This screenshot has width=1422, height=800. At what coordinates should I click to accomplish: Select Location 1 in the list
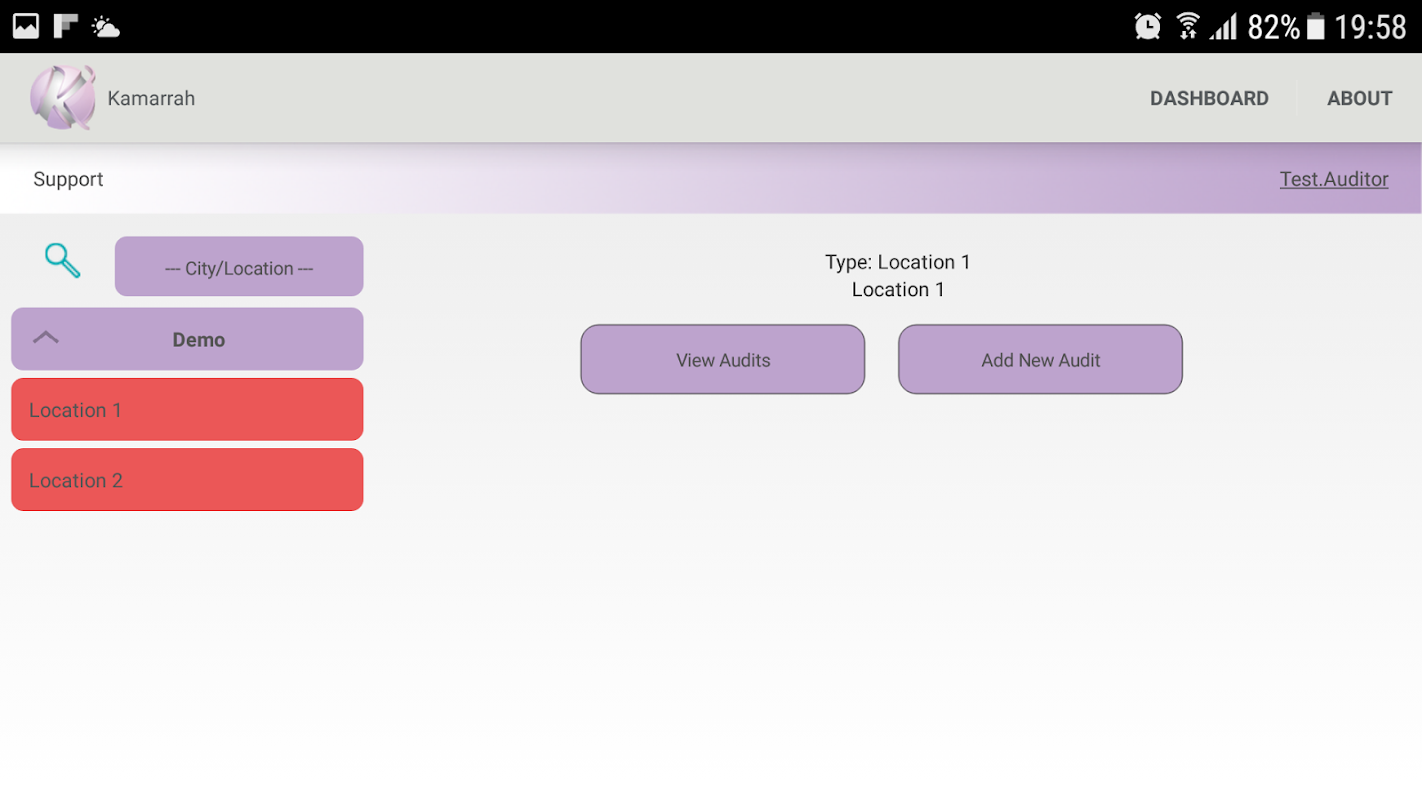point(187,409)
